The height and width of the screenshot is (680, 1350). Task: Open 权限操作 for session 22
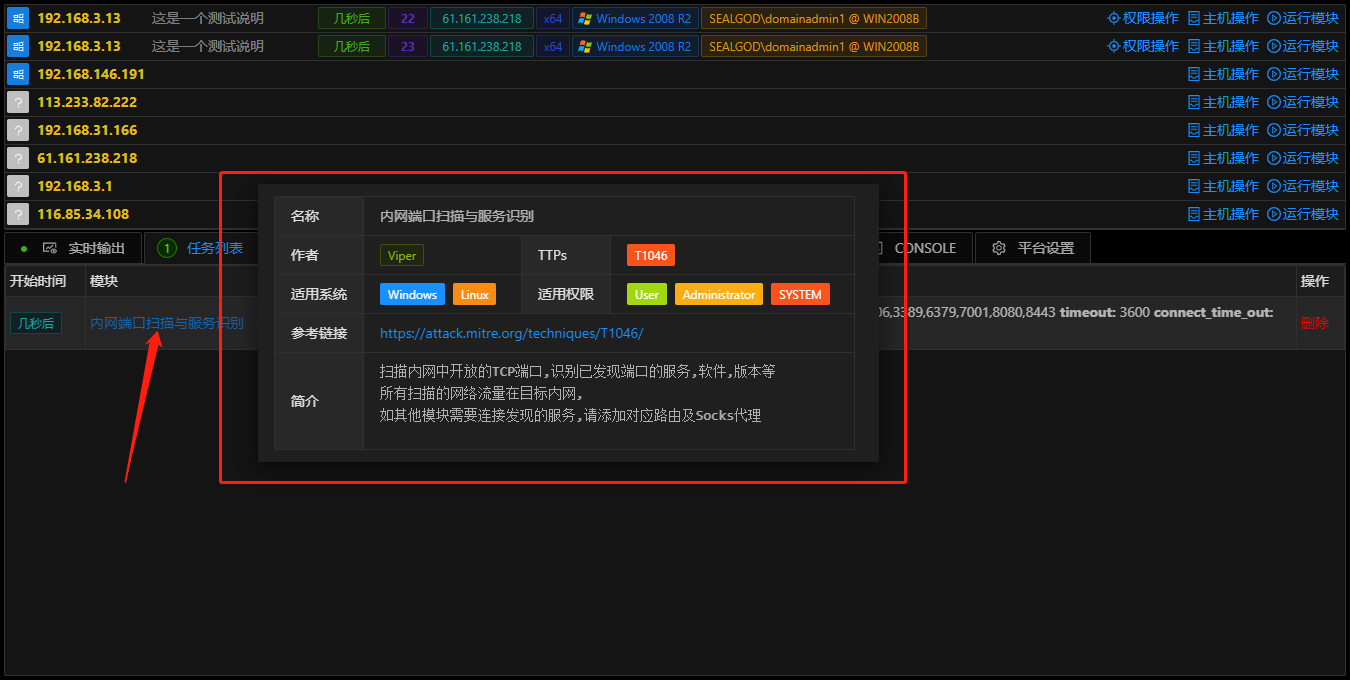(1143, 18)
